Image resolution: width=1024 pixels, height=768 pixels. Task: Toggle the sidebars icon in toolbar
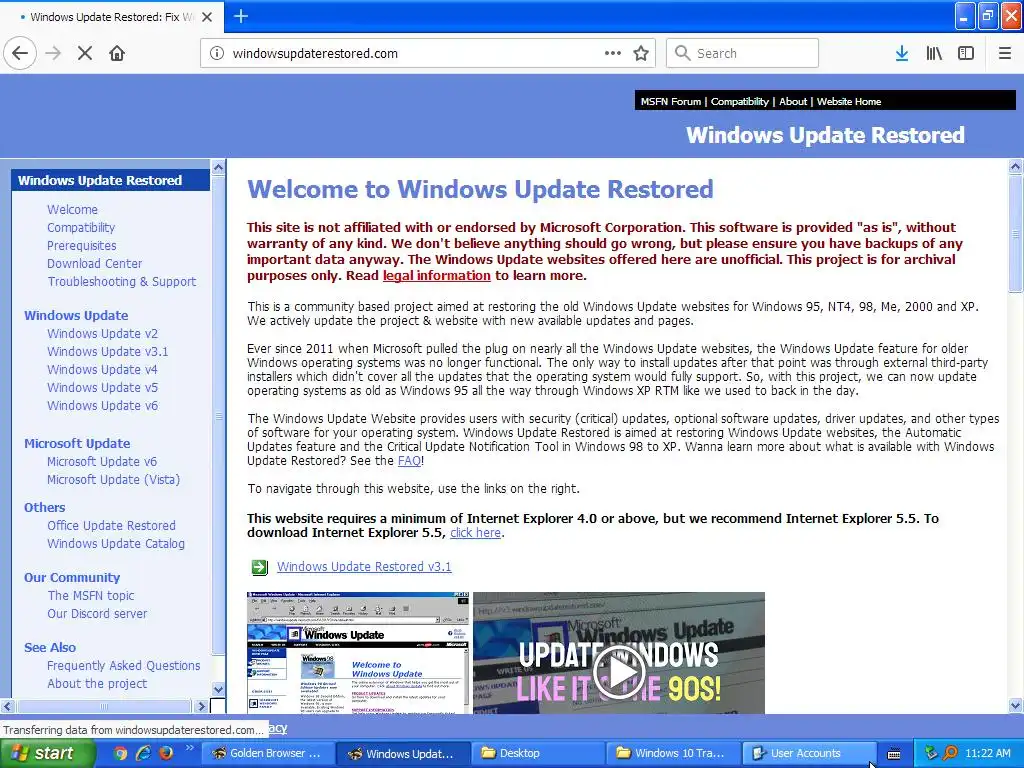pos(966,54)
